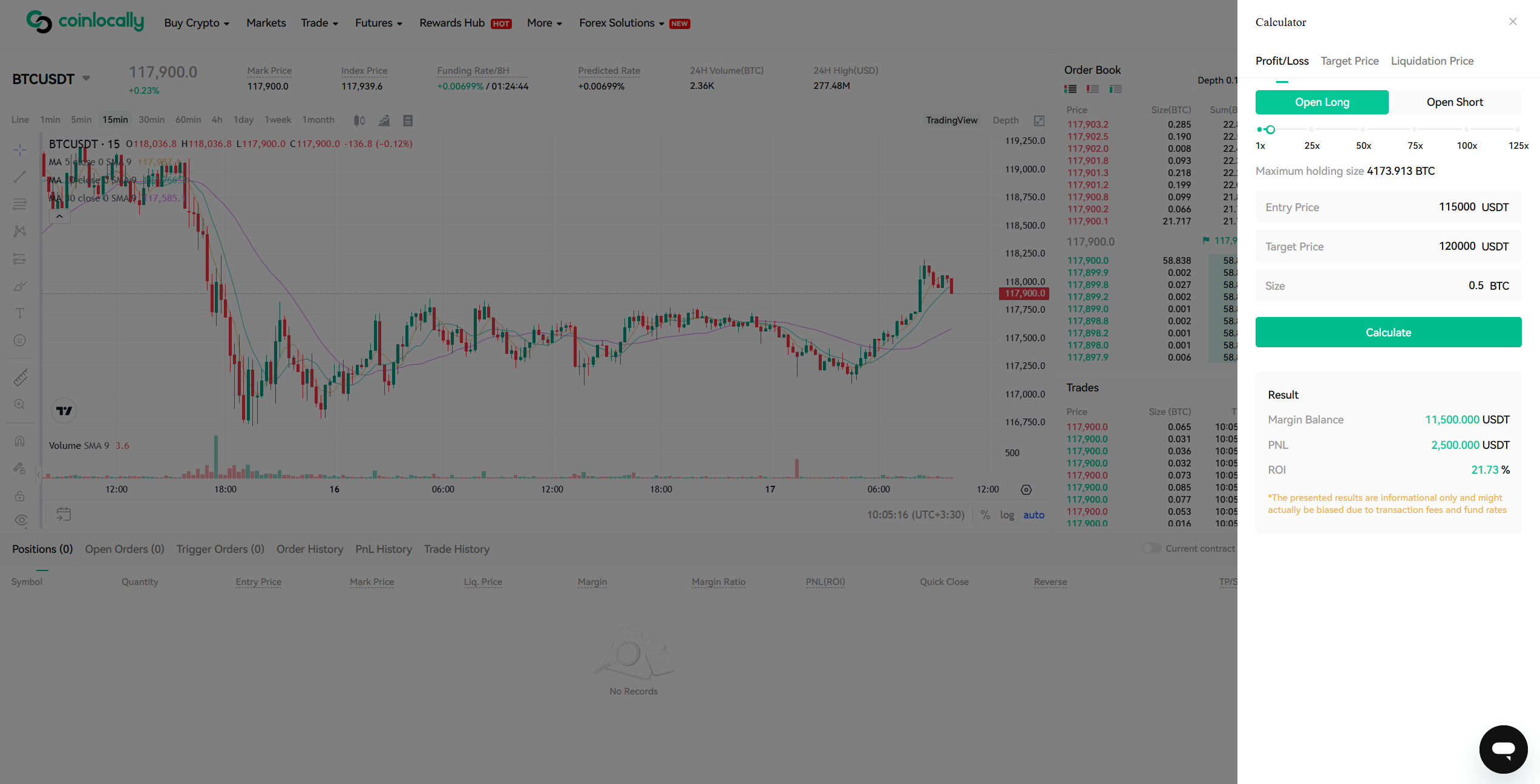The width and height of the screenshot is (1540, 784).
Task: Show sell orders only view
Action: coord(1093,89)
